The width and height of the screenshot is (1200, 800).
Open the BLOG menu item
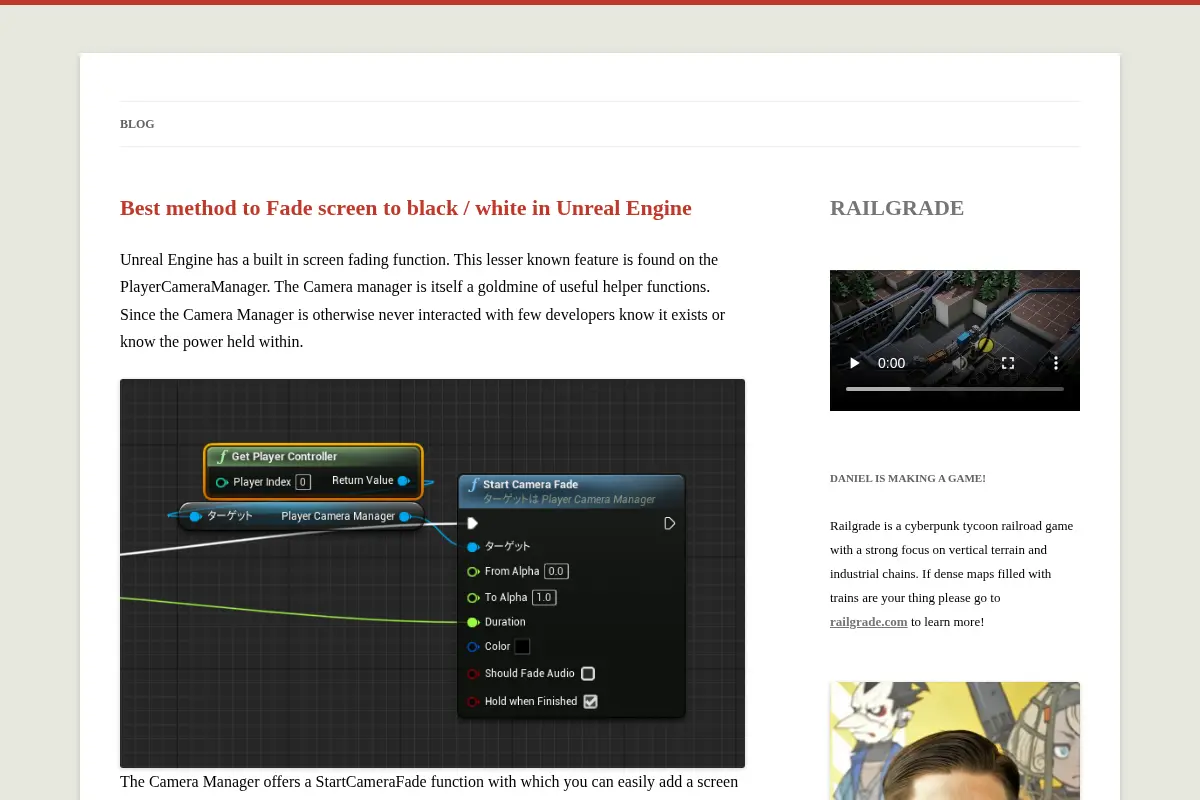pyautogui.click(x=137, y=124)
